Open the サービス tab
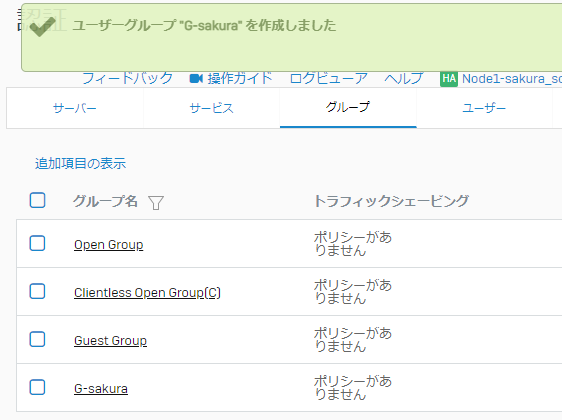Screen dimensions: 562x420 click(x=211, y=108)
